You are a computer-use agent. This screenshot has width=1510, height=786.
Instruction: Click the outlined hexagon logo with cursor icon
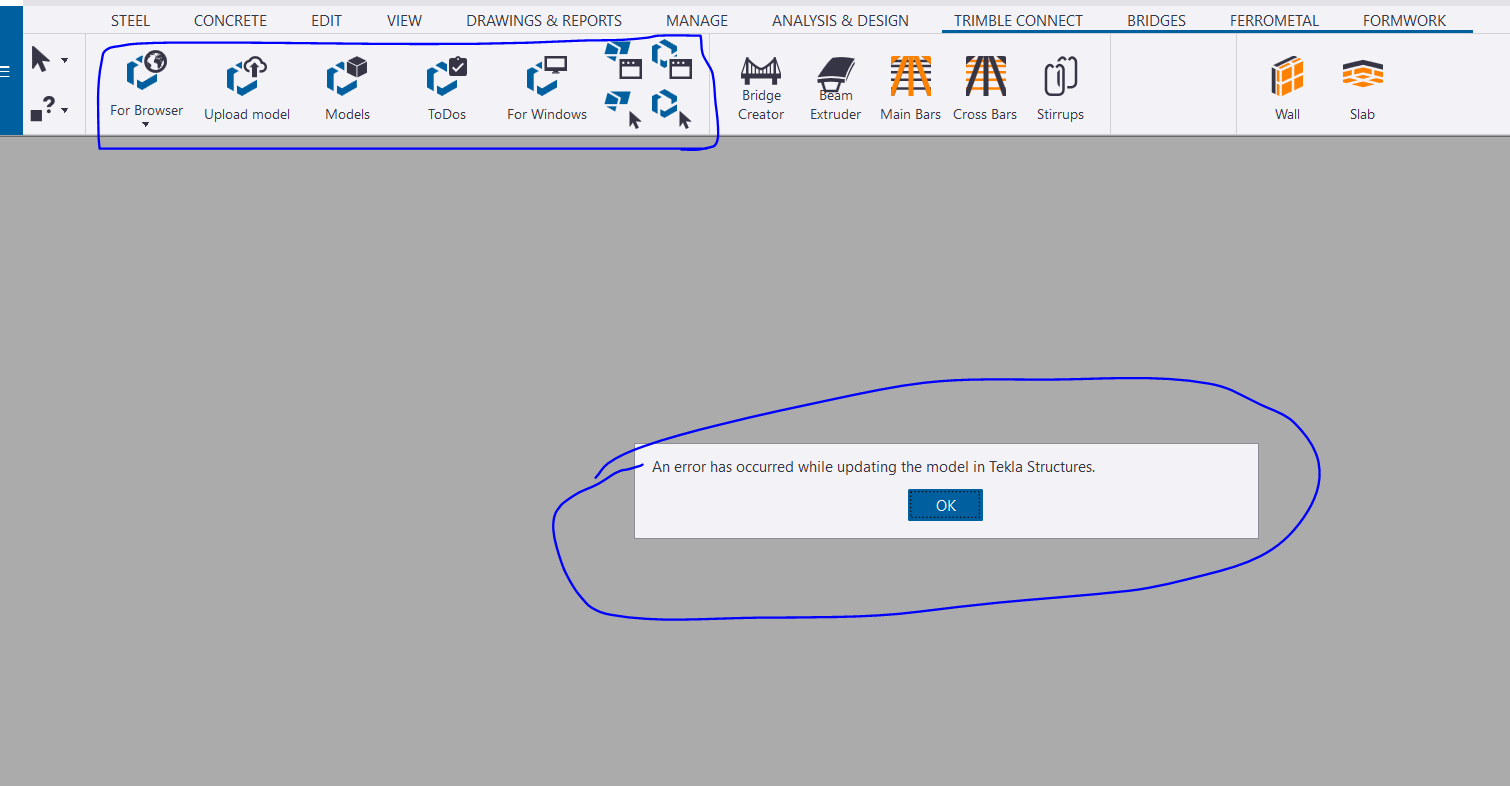672,109
